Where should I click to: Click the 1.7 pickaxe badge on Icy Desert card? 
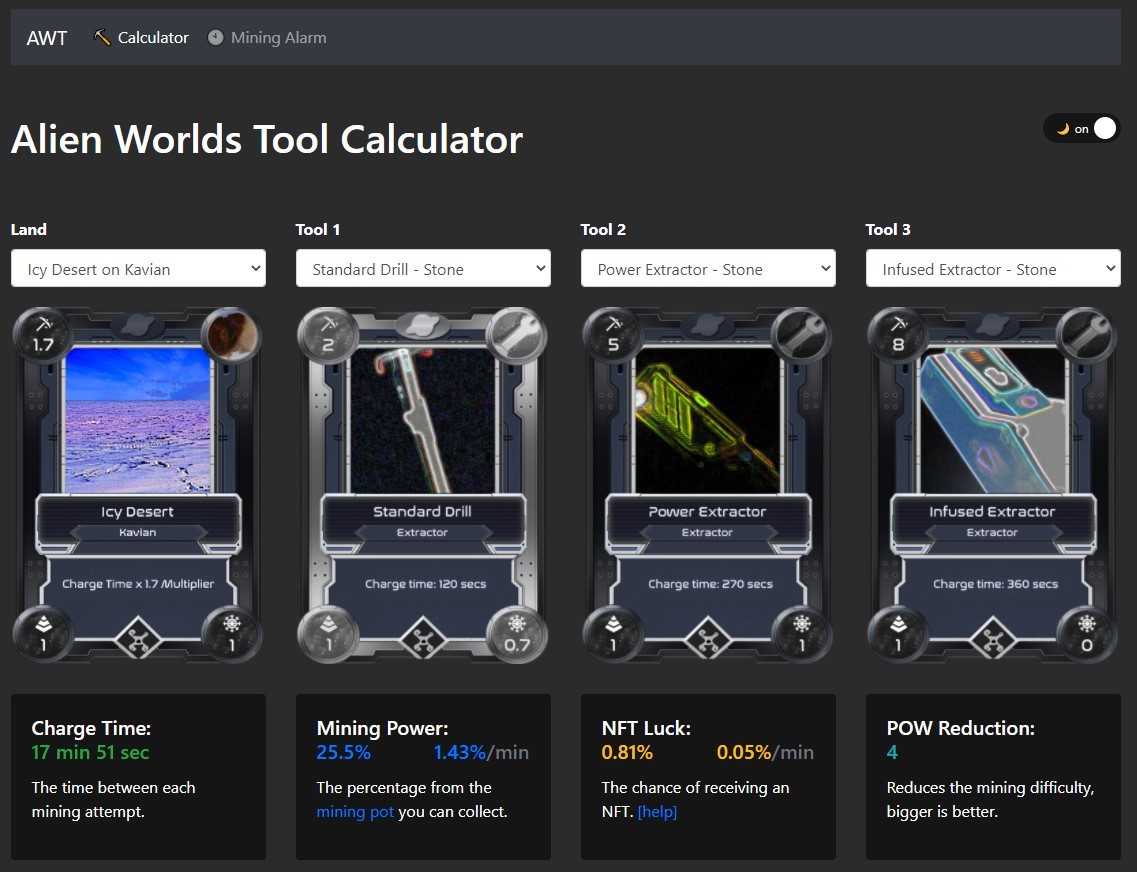(x=43, y=336)
